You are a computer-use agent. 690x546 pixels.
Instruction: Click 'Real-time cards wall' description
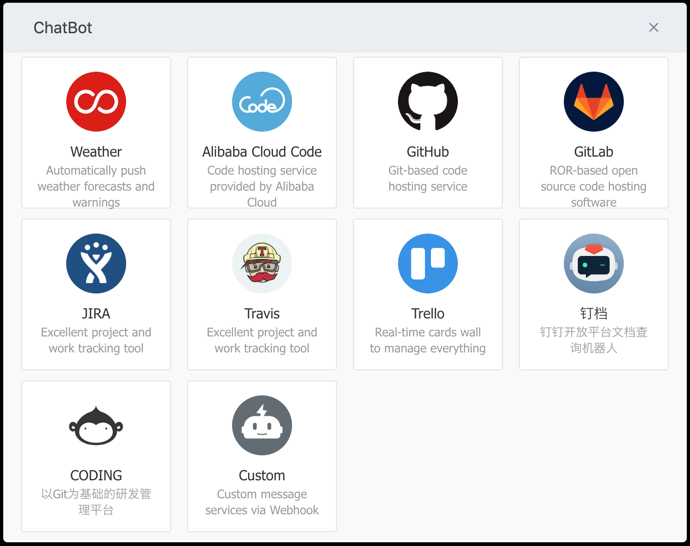point(428,340)
